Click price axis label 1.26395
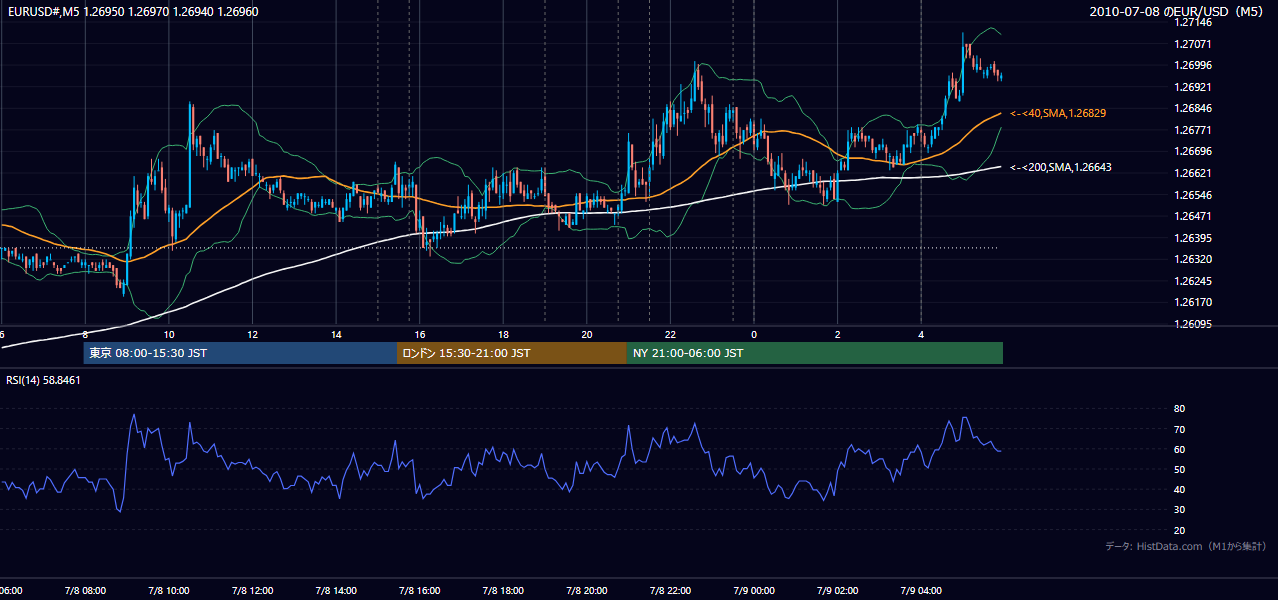The width and height of the screenshot is (1278, 600). (1193, 238)
